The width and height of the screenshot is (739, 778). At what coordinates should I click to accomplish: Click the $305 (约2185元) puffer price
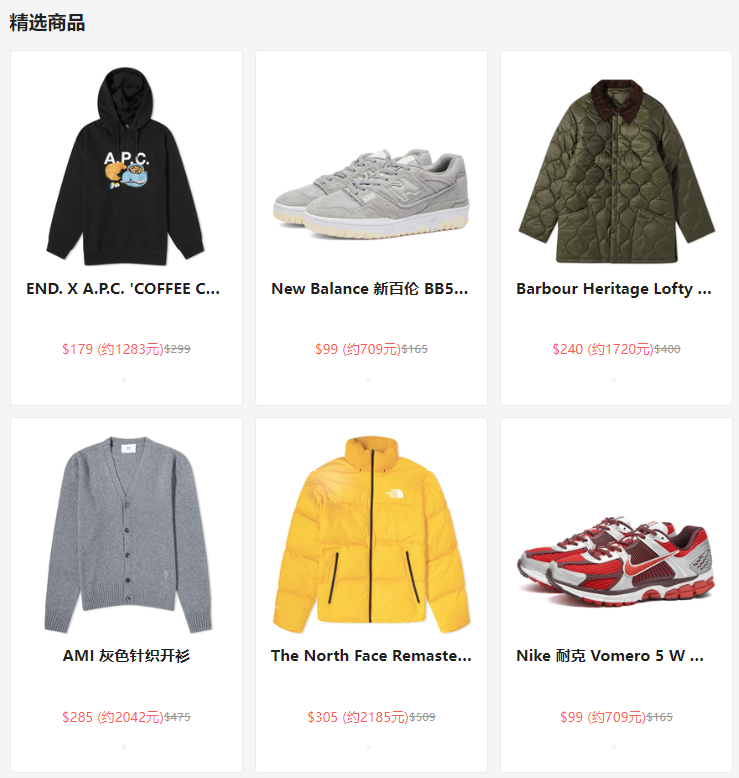pyautogui.click(x=358, y=717)
